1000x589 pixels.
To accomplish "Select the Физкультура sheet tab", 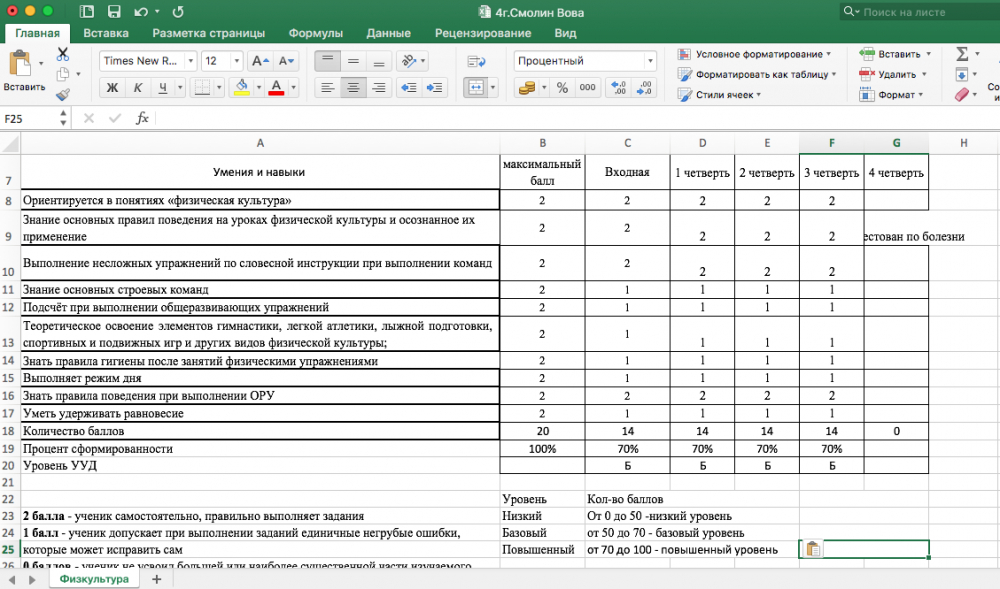I will tap(94, 579).
